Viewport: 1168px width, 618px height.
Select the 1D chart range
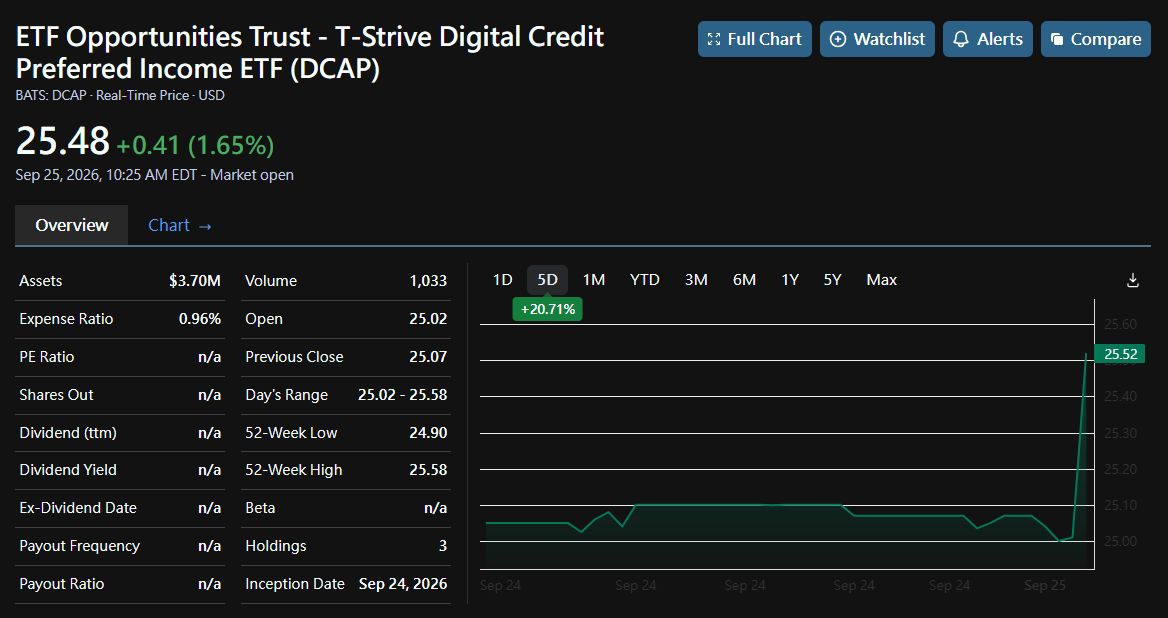point(503,279)
